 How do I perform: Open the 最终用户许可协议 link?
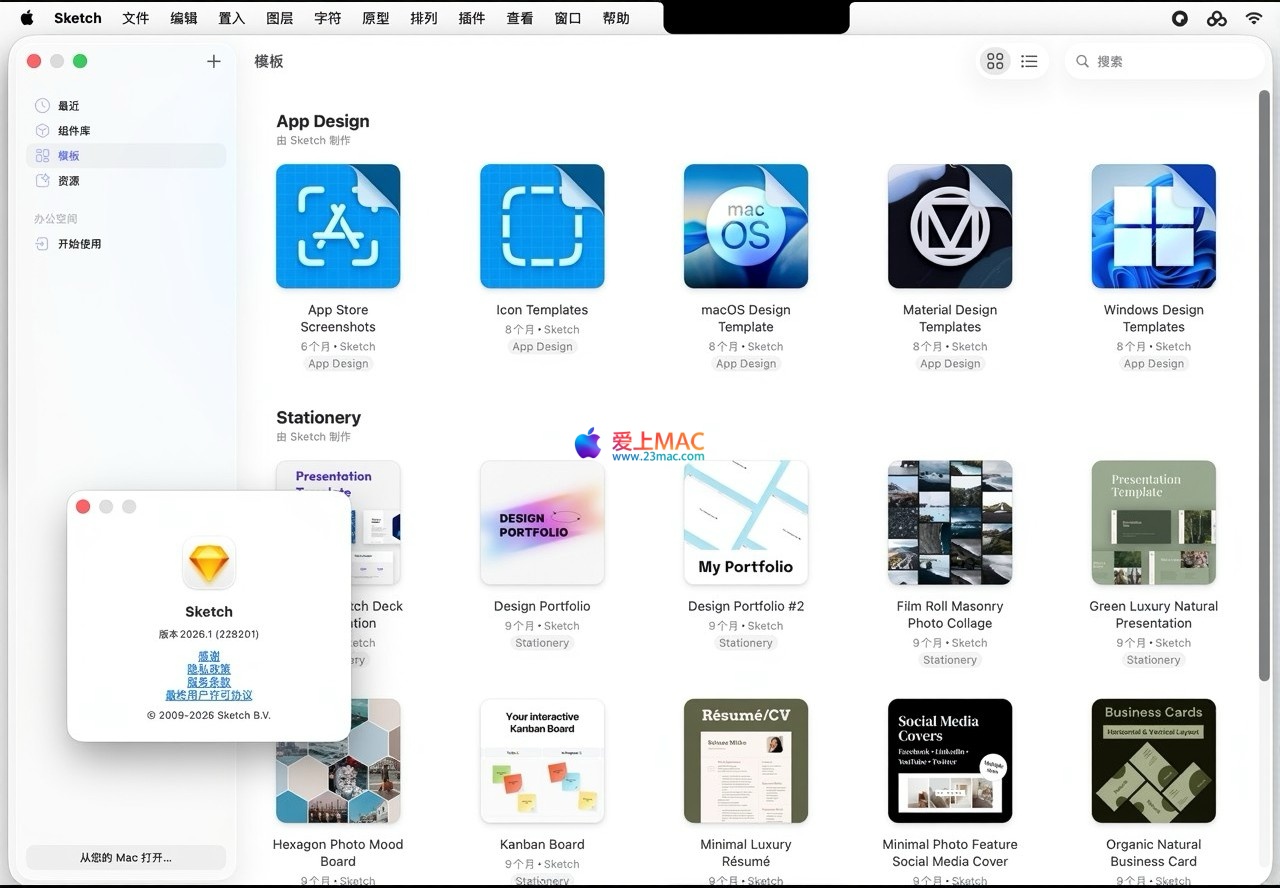pyautogui.click(x=209, y=695)
